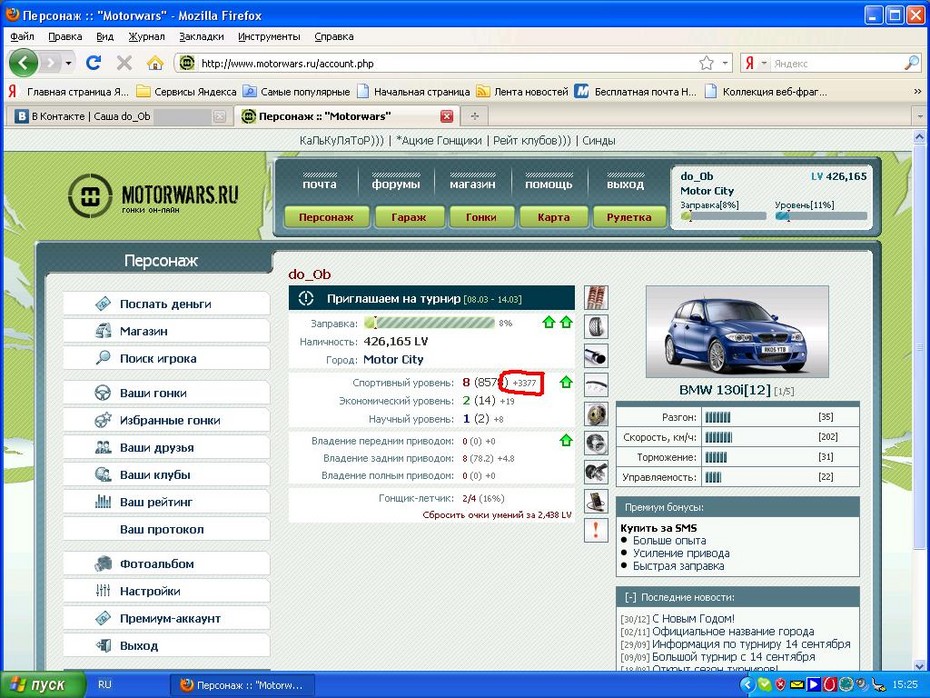Image resolution: width=930 pixels, height=698 pixels.
Task: Open the Файл menu
Action: tap(22, 36)
